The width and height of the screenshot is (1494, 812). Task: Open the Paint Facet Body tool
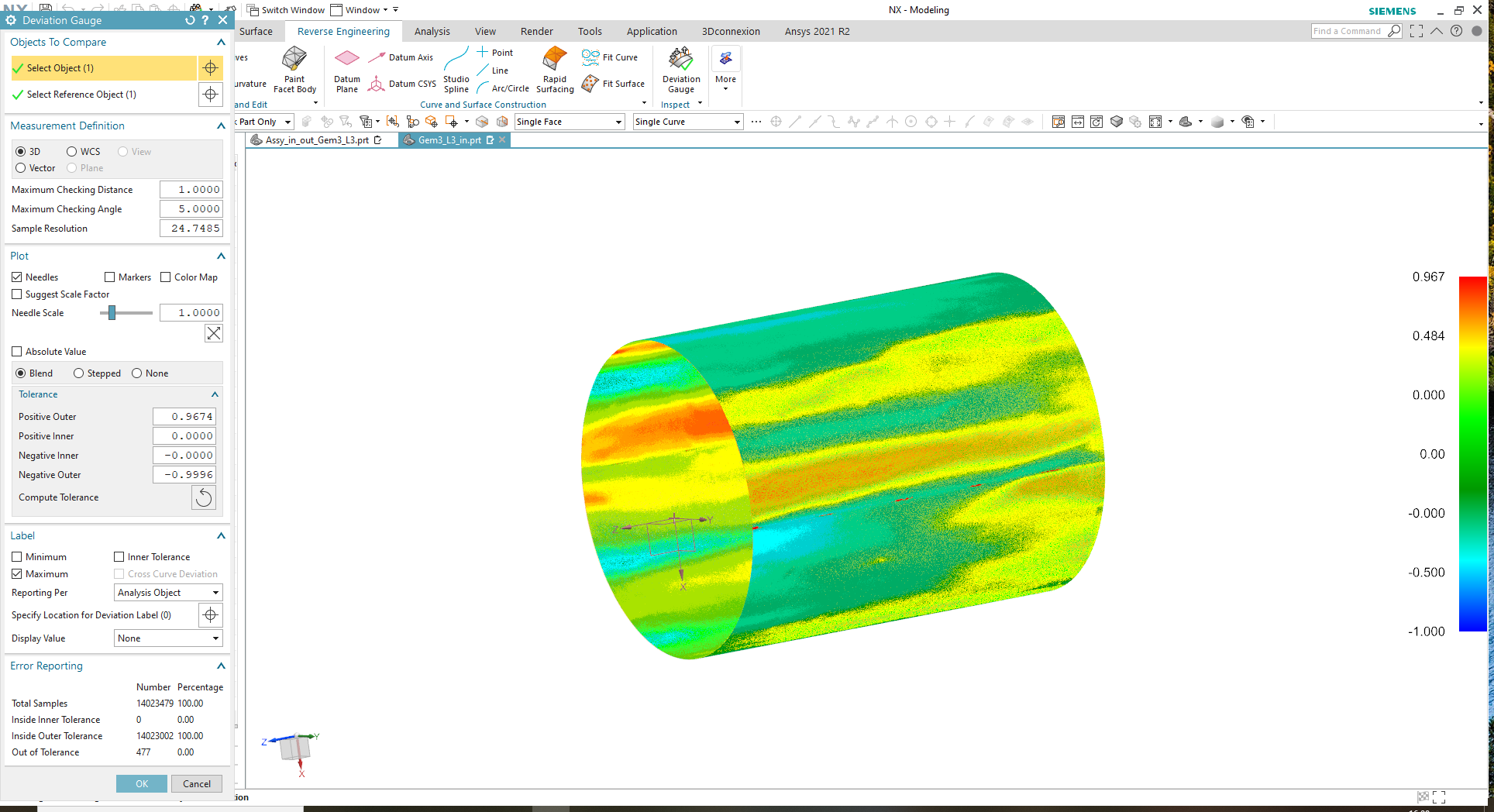(294, 70)
